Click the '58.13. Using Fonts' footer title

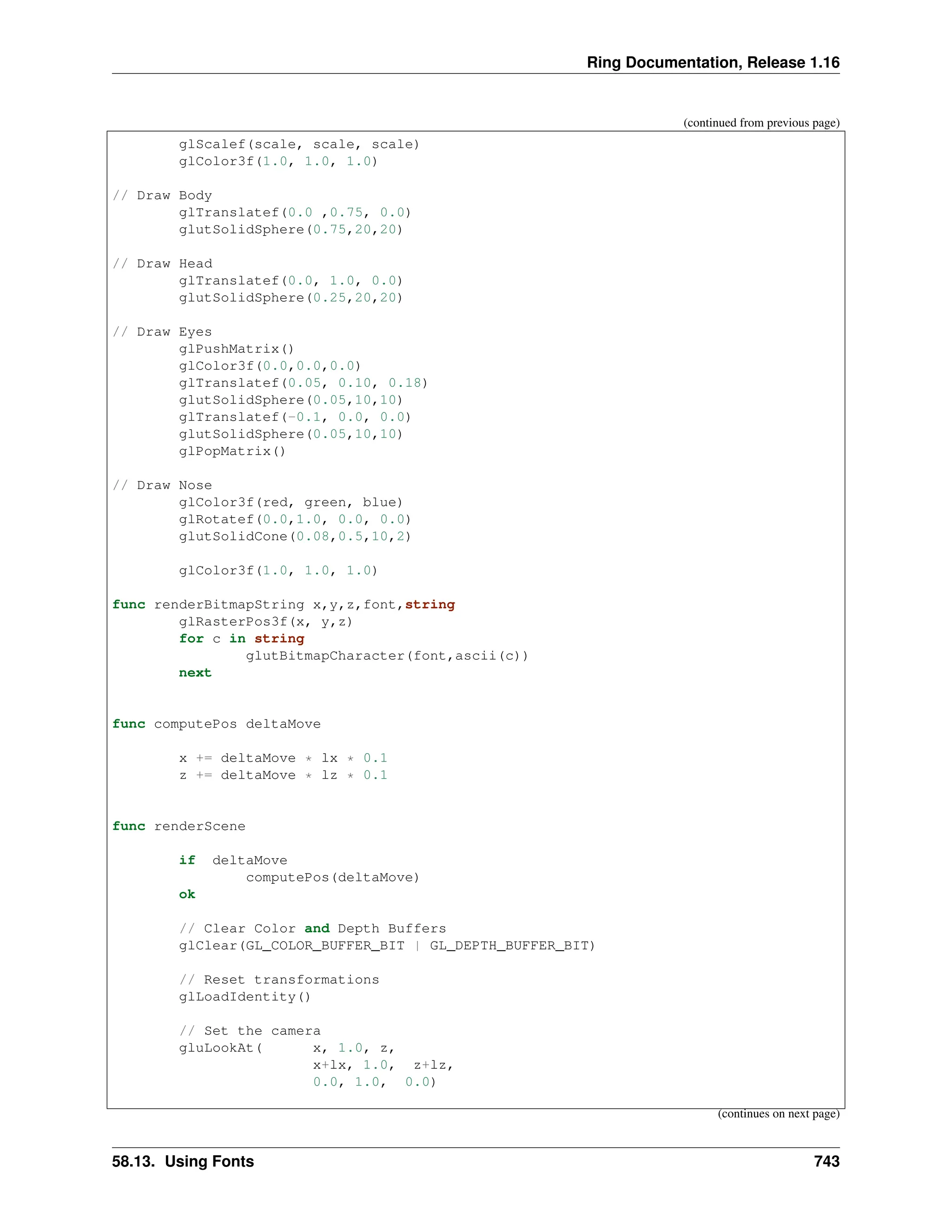[183, 1161]
